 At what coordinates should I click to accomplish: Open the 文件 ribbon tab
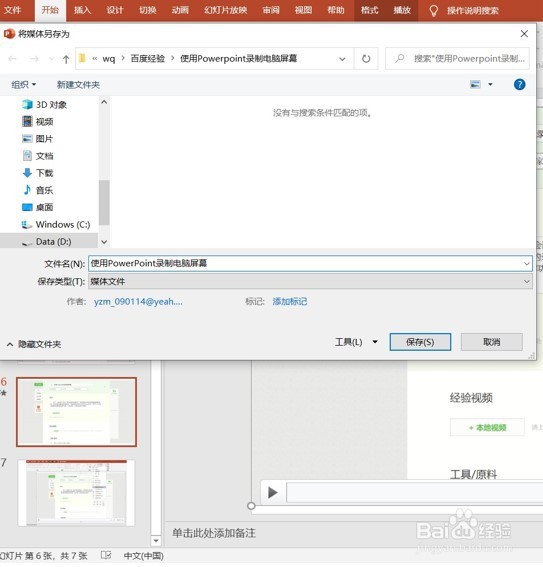pos(13,10)
